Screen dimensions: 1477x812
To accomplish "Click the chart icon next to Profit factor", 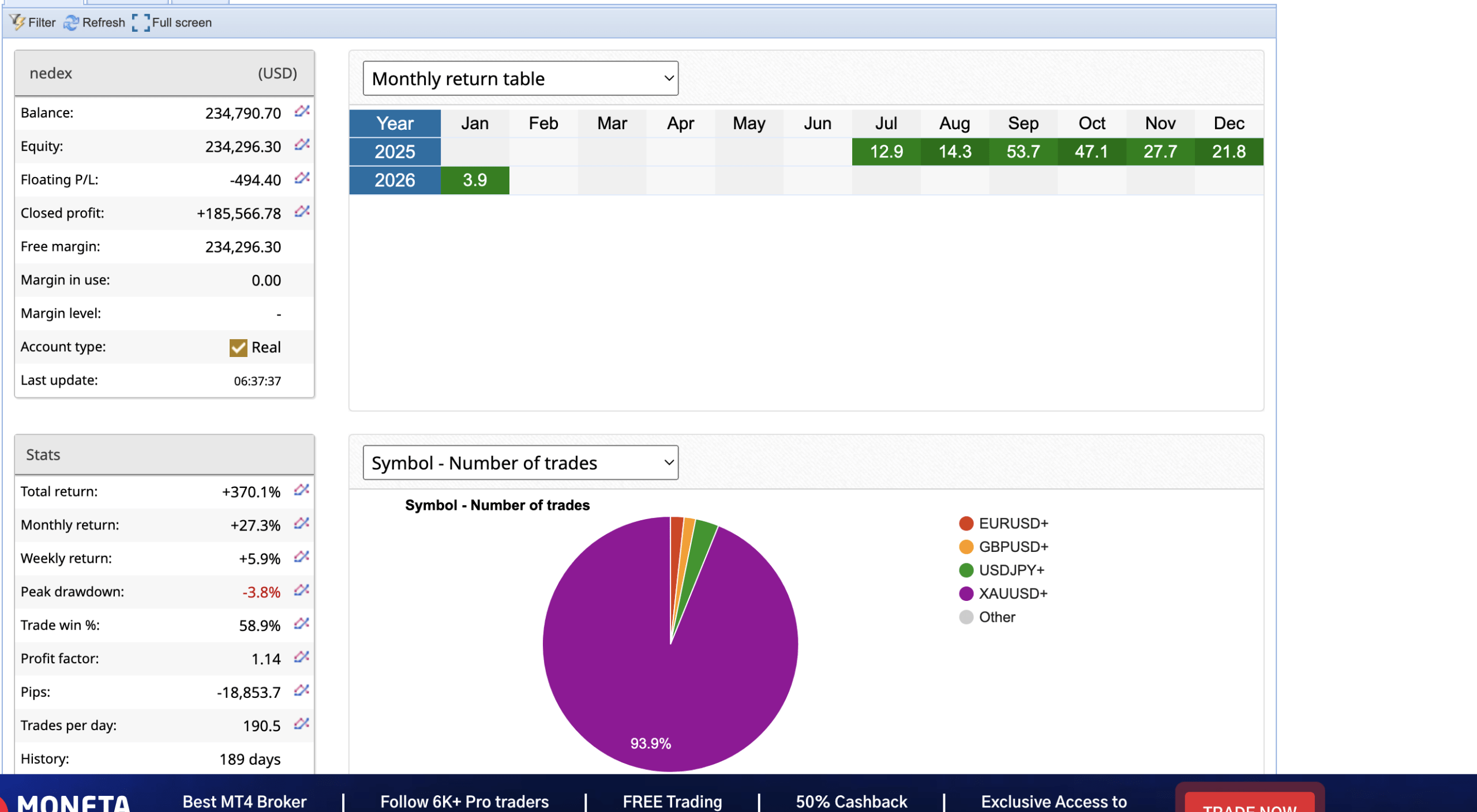I will coord(301,657).
